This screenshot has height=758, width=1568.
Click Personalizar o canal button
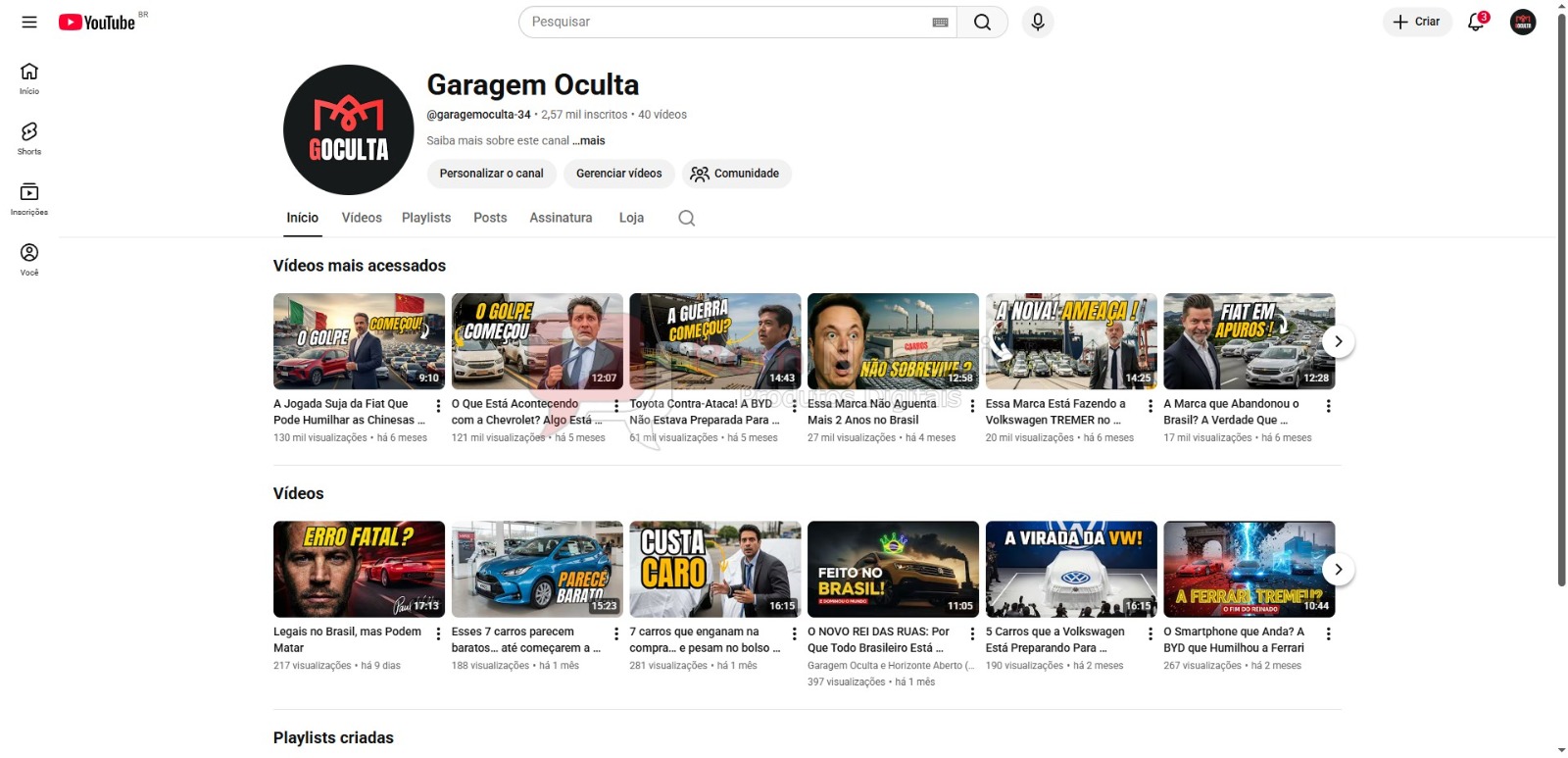tap(491, 174)
